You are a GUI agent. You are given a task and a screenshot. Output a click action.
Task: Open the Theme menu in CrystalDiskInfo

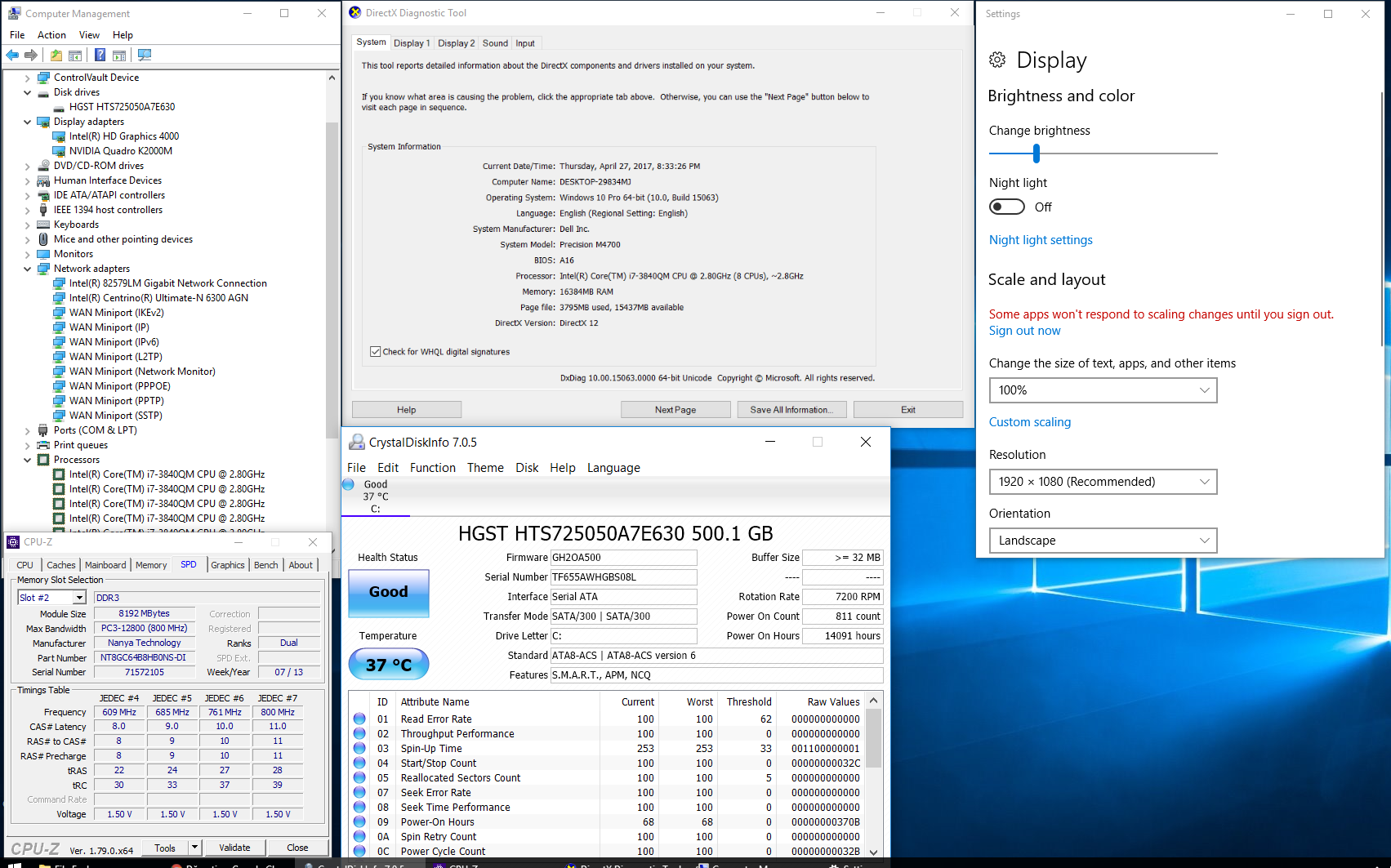point(485,468)
